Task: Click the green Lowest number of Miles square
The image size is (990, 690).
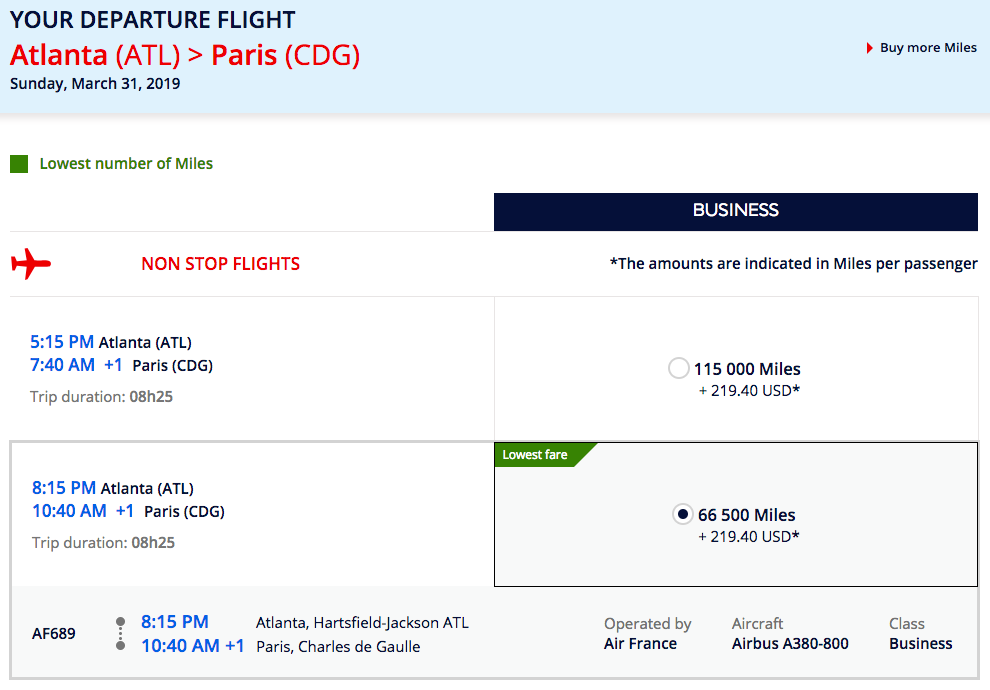Action: [x=19, y=164]
